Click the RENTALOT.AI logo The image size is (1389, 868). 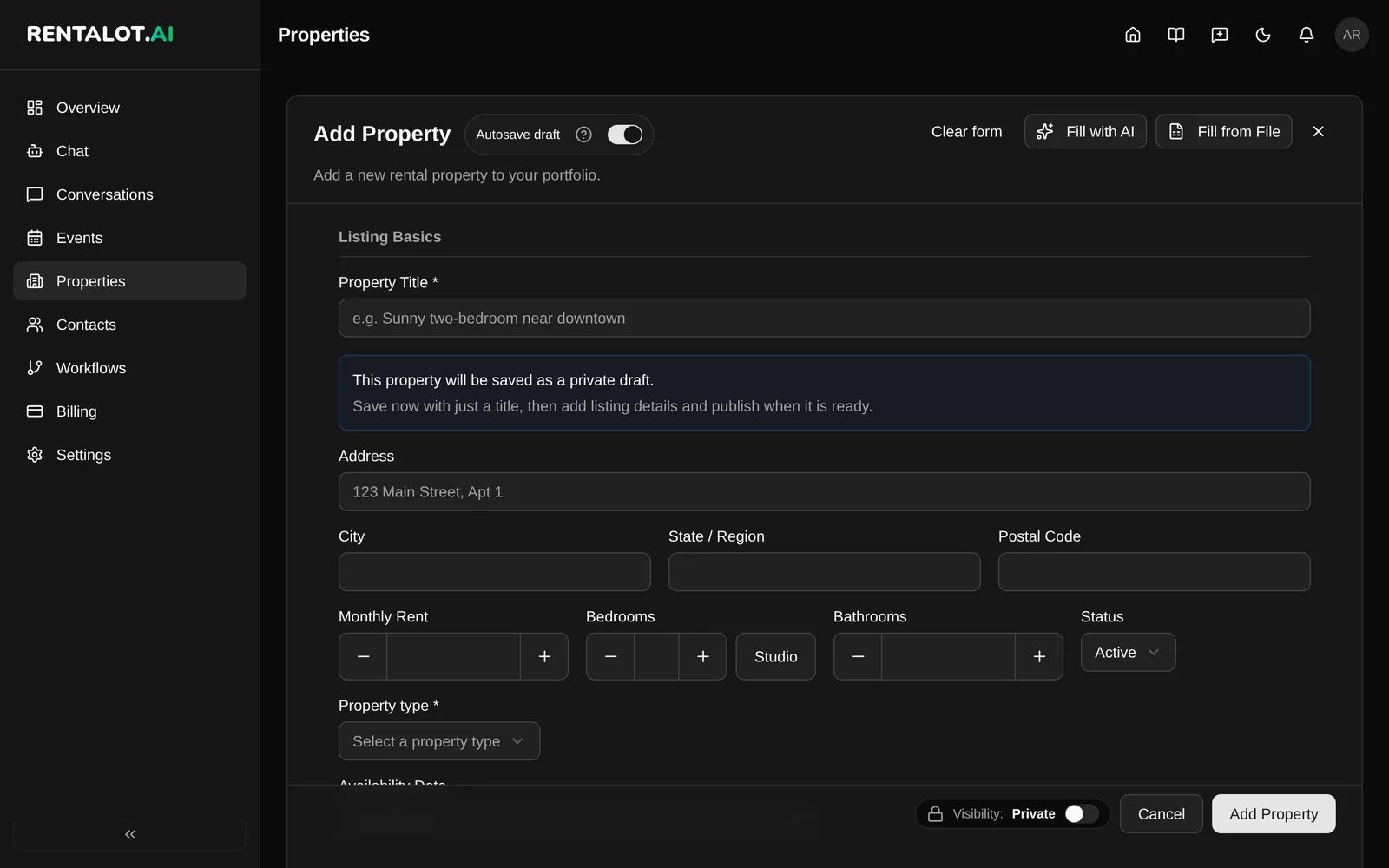(101, 34)
